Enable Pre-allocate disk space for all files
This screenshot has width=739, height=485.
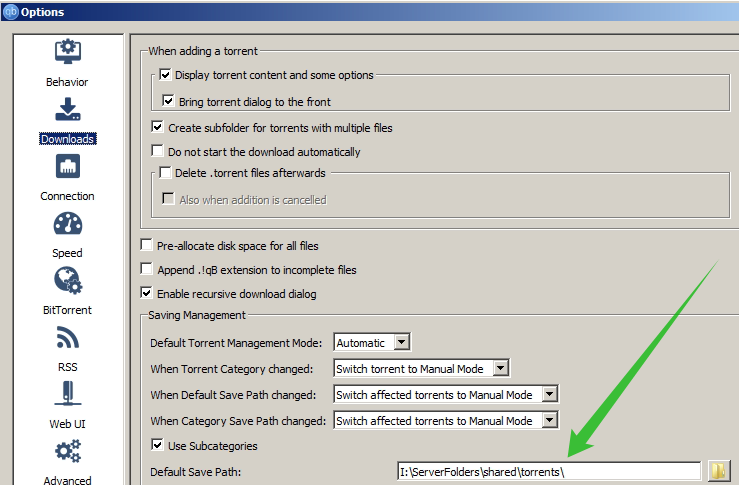point(148,245)
